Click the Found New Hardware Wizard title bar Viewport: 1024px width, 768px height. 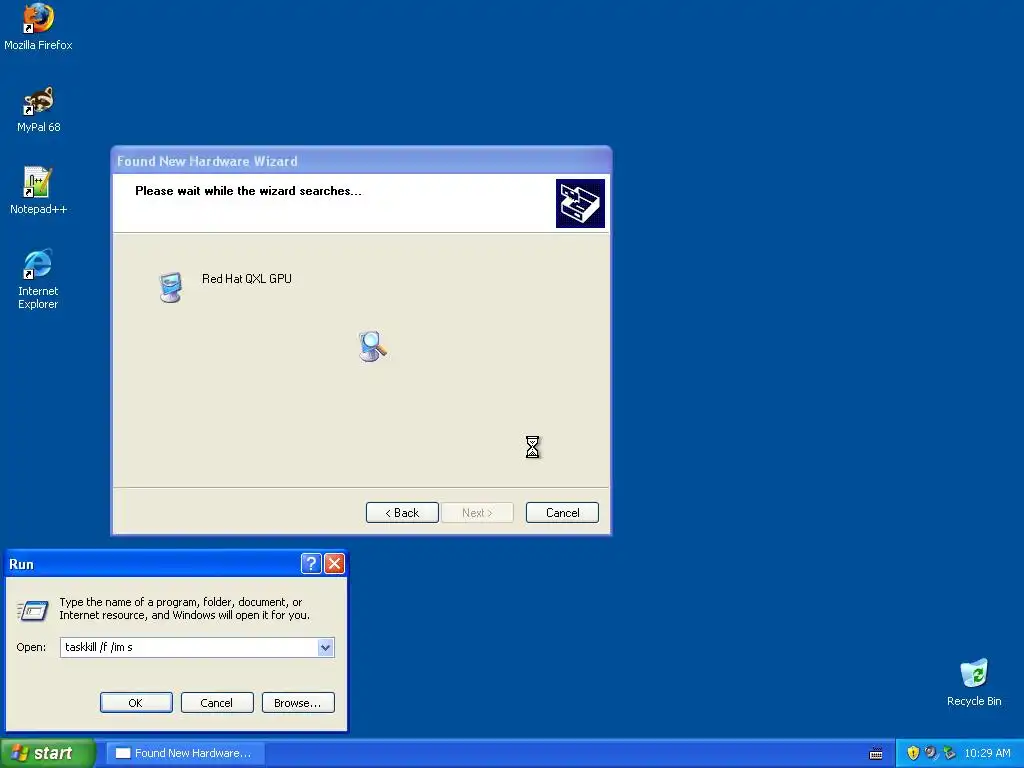pyautogui.click(x=361, y=161)
